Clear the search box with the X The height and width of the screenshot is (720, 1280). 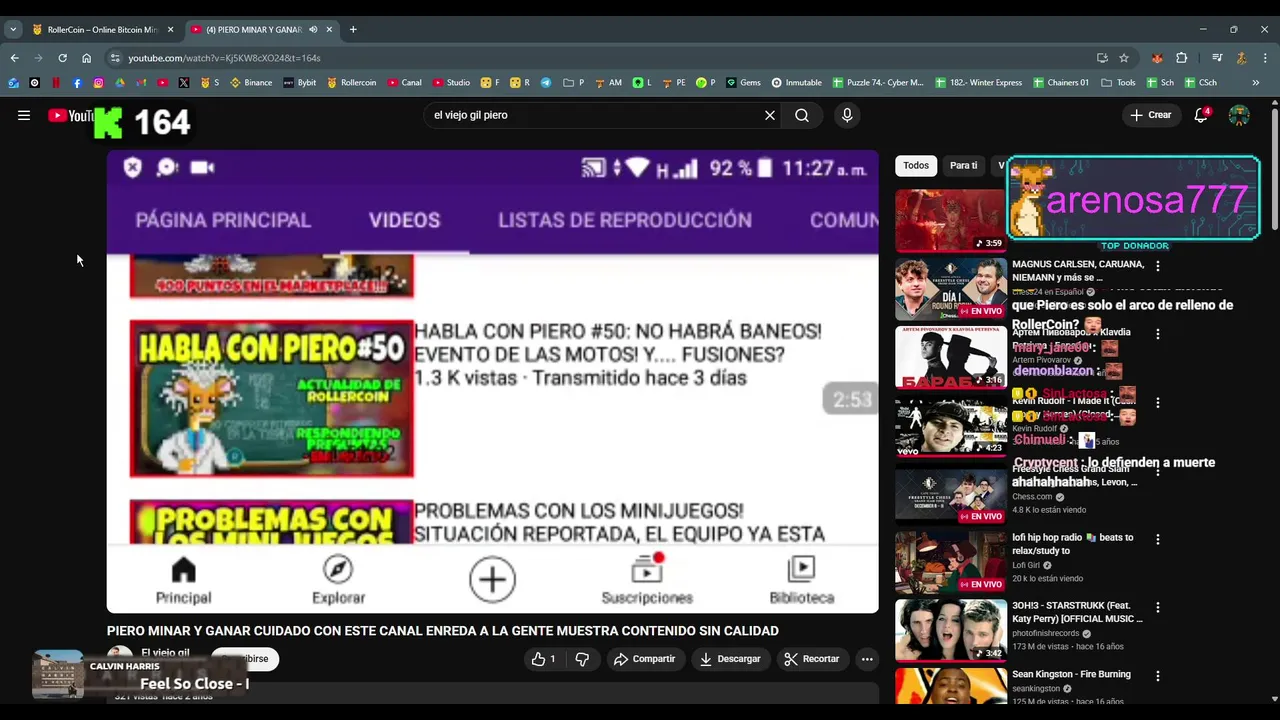[x=770, y=115]
